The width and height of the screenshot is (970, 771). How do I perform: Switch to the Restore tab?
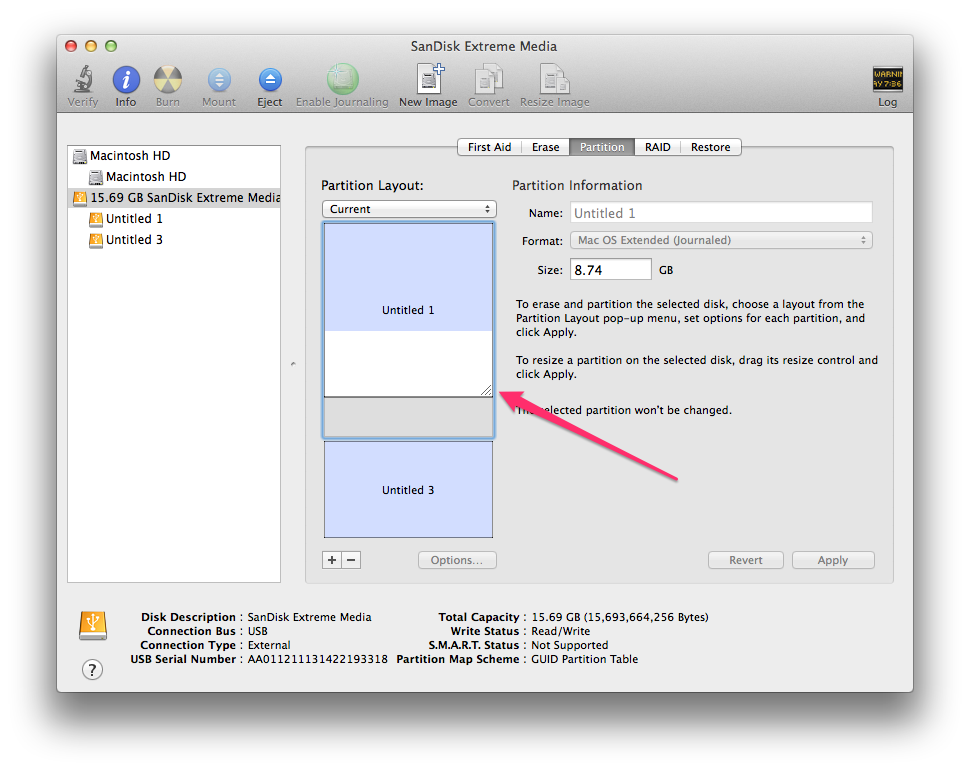(711, 147)
